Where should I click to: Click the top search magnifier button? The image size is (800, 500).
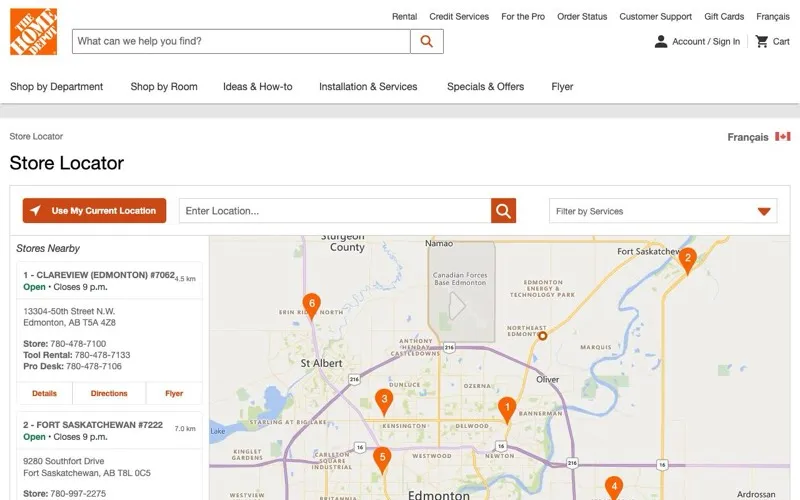[x=427, y=41]
